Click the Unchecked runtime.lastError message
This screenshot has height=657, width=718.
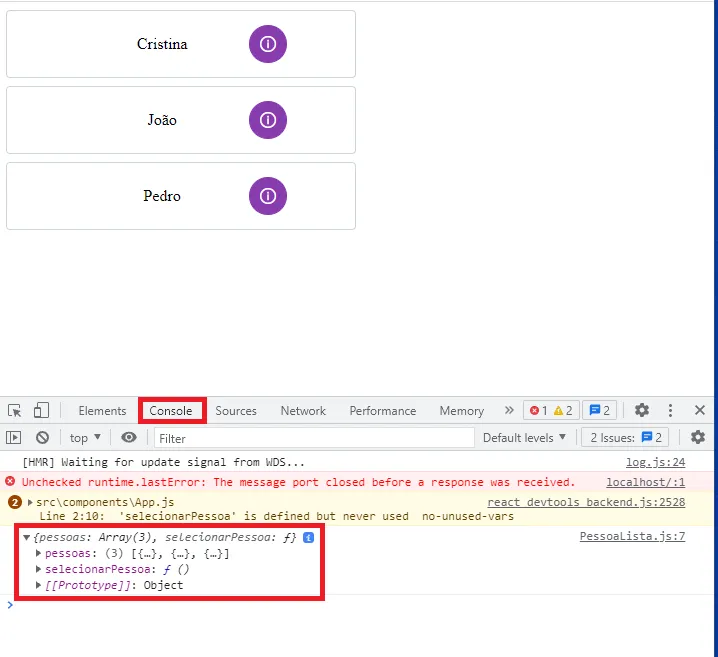[299, 482]
